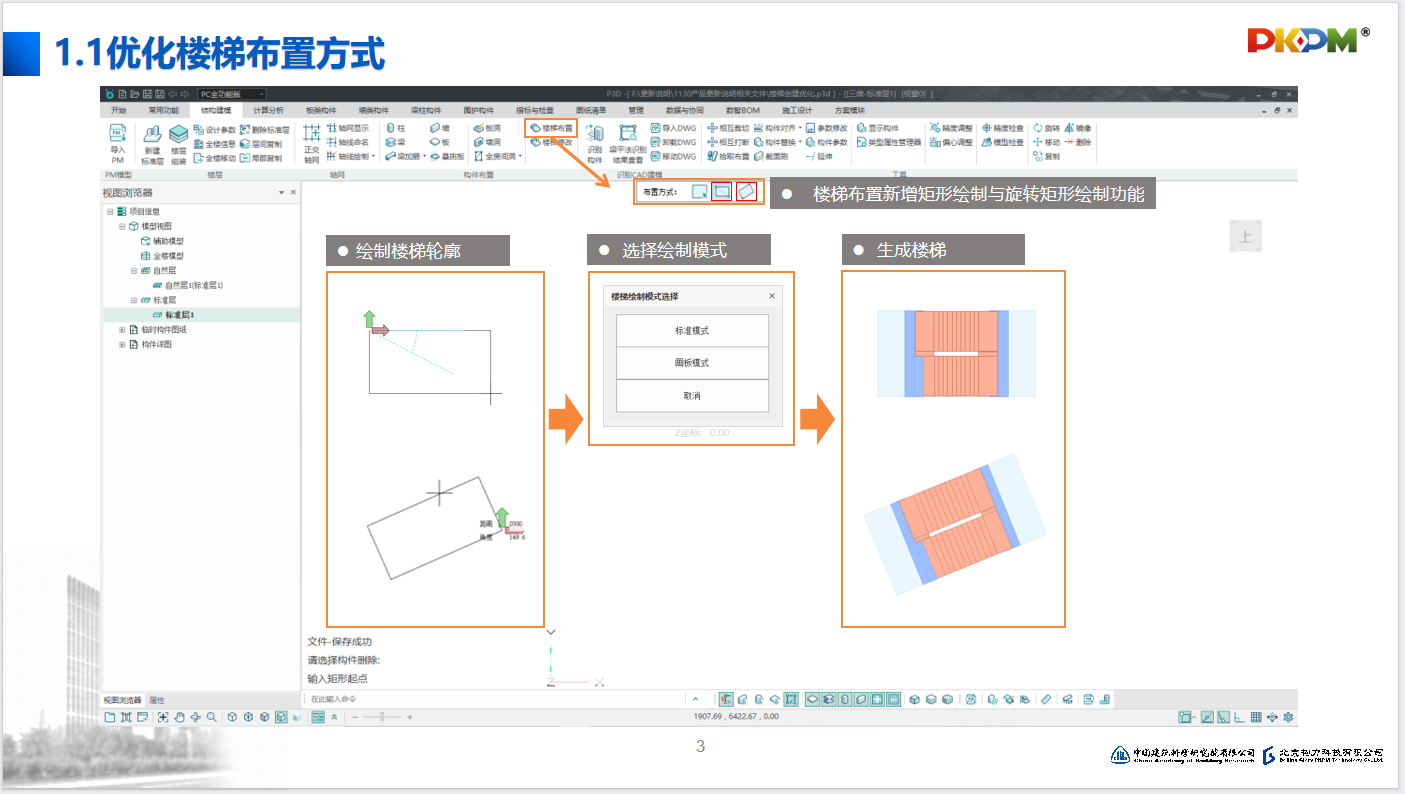Open the 指标与检查 tab
Screen dimensions: 1405x794
(533, 110)
